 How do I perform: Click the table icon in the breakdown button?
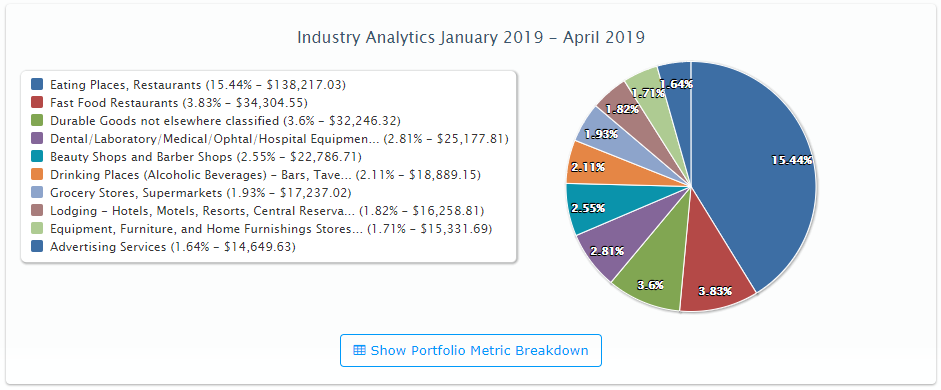click(359, 350)
